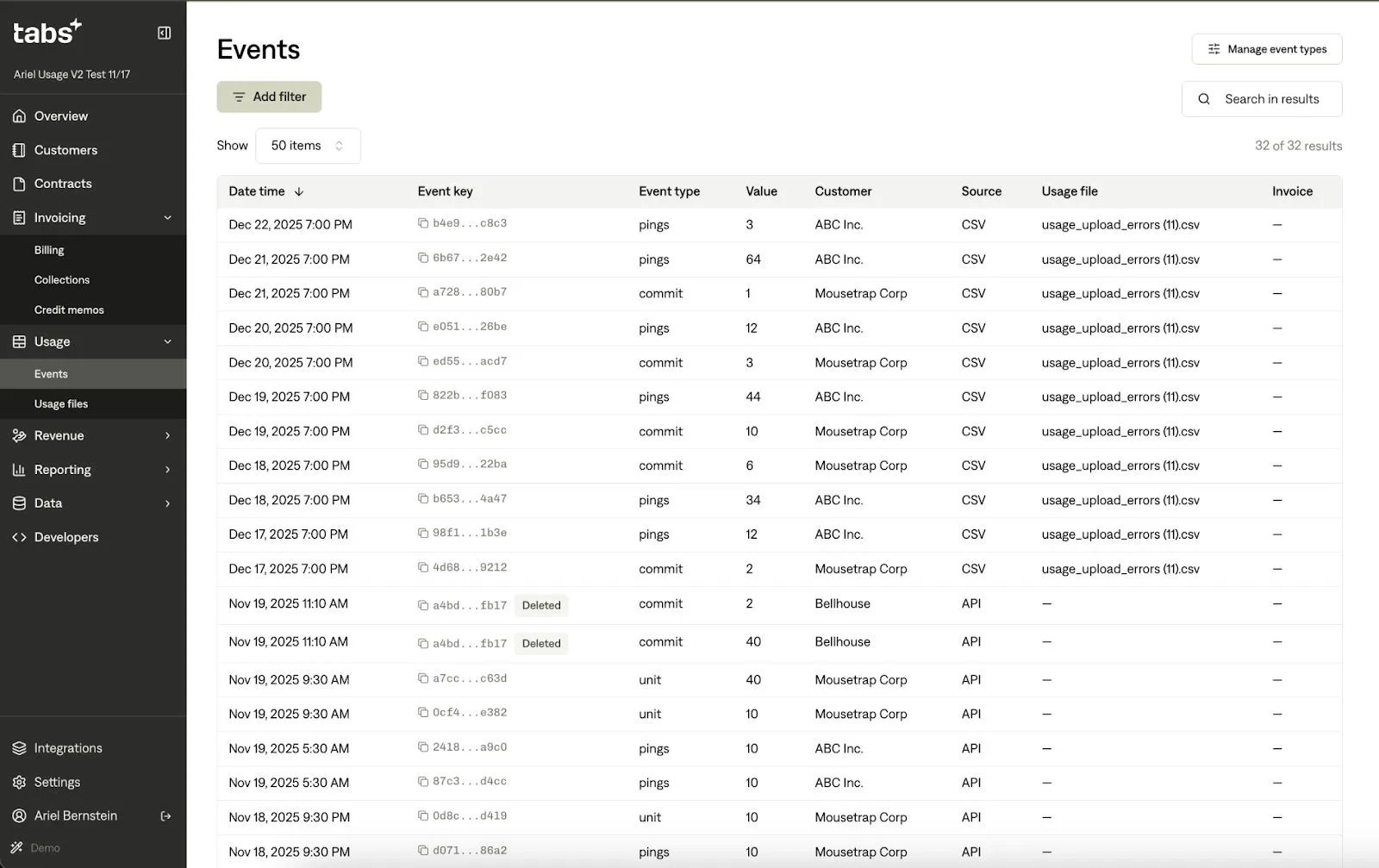Image resolution: width=1379 pixels, height=868 pixels.
Task: Click the Usage file column header
Action: tap(1070, 191)
